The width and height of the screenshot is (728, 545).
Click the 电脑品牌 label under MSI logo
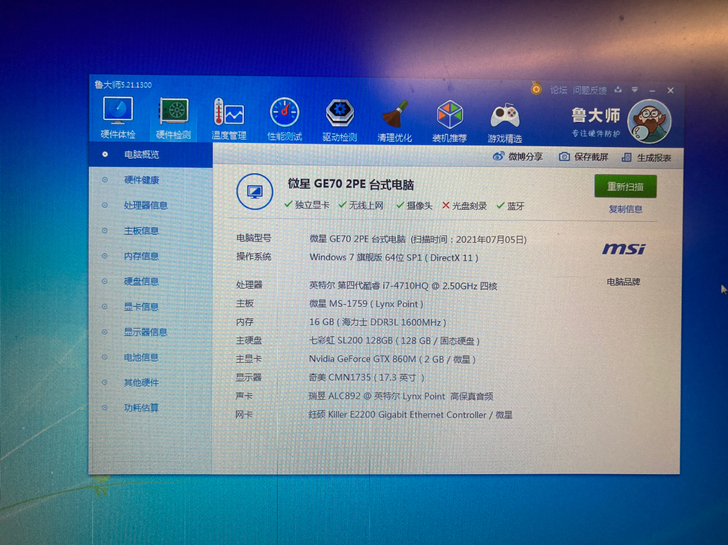[x=624, y=282]
